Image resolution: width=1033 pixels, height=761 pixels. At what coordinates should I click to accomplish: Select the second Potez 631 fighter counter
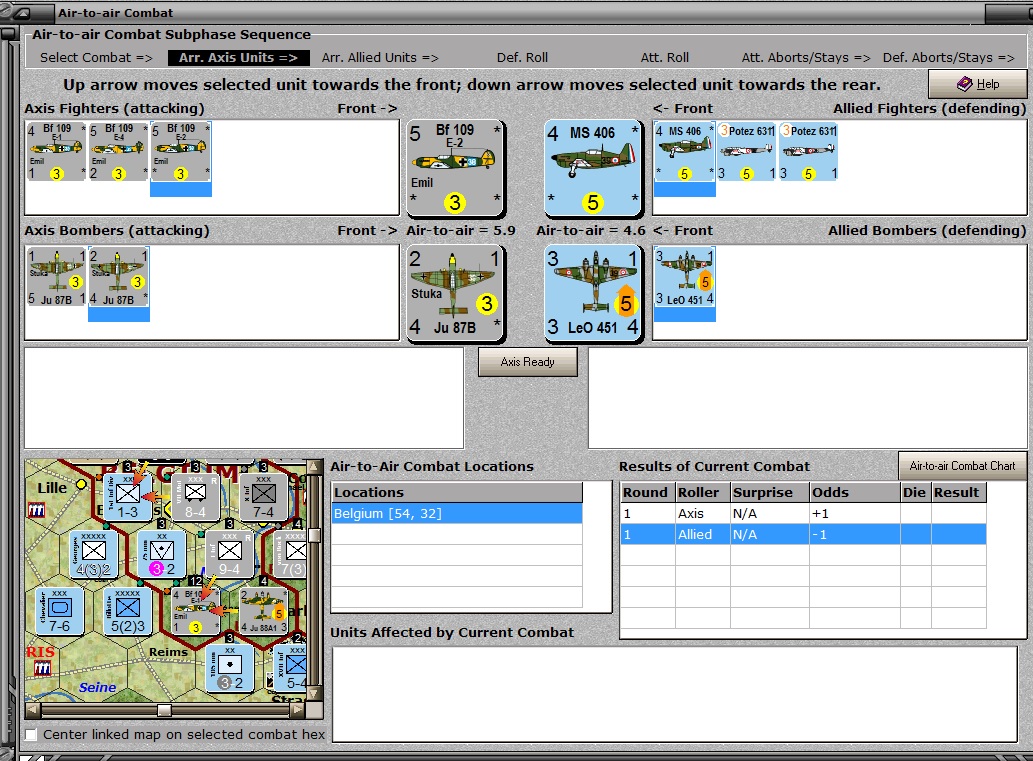(808, 151)
